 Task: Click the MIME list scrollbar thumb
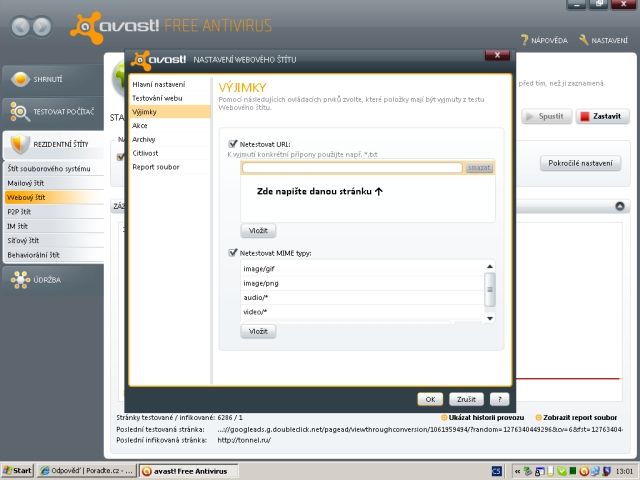pos(490,289)
